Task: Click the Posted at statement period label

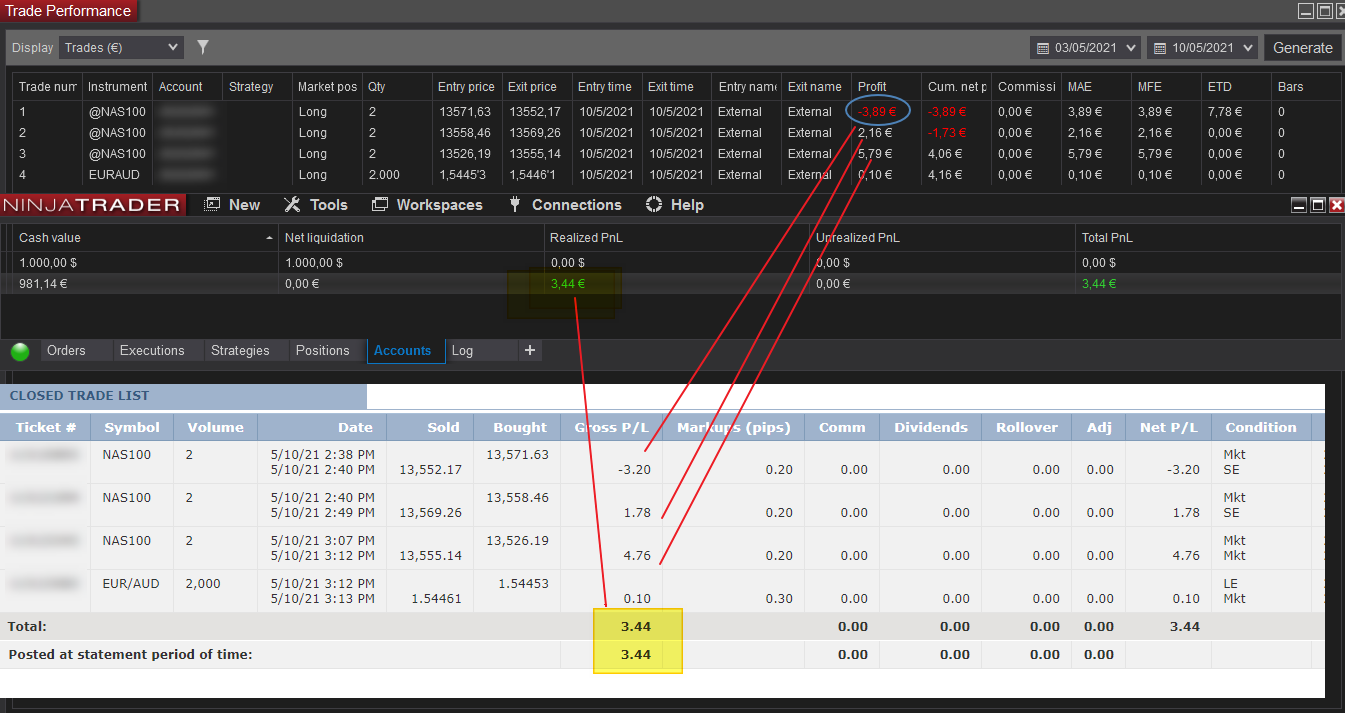Action: [130, 655]
